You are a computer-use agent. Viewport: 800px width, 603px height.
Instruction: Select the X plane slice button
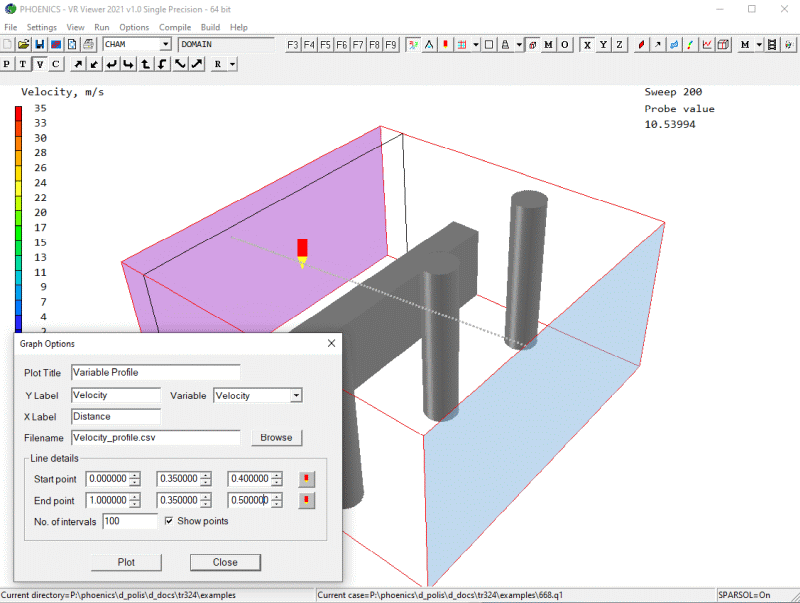click(587, 44)
